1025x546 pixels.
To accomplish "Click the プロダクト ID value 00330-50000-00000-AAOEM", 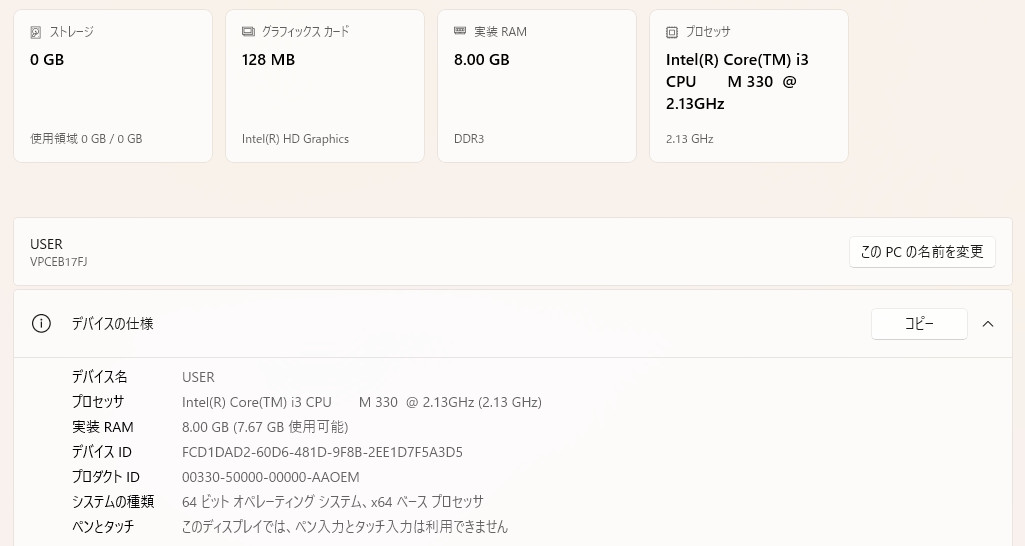I will 271,477.
